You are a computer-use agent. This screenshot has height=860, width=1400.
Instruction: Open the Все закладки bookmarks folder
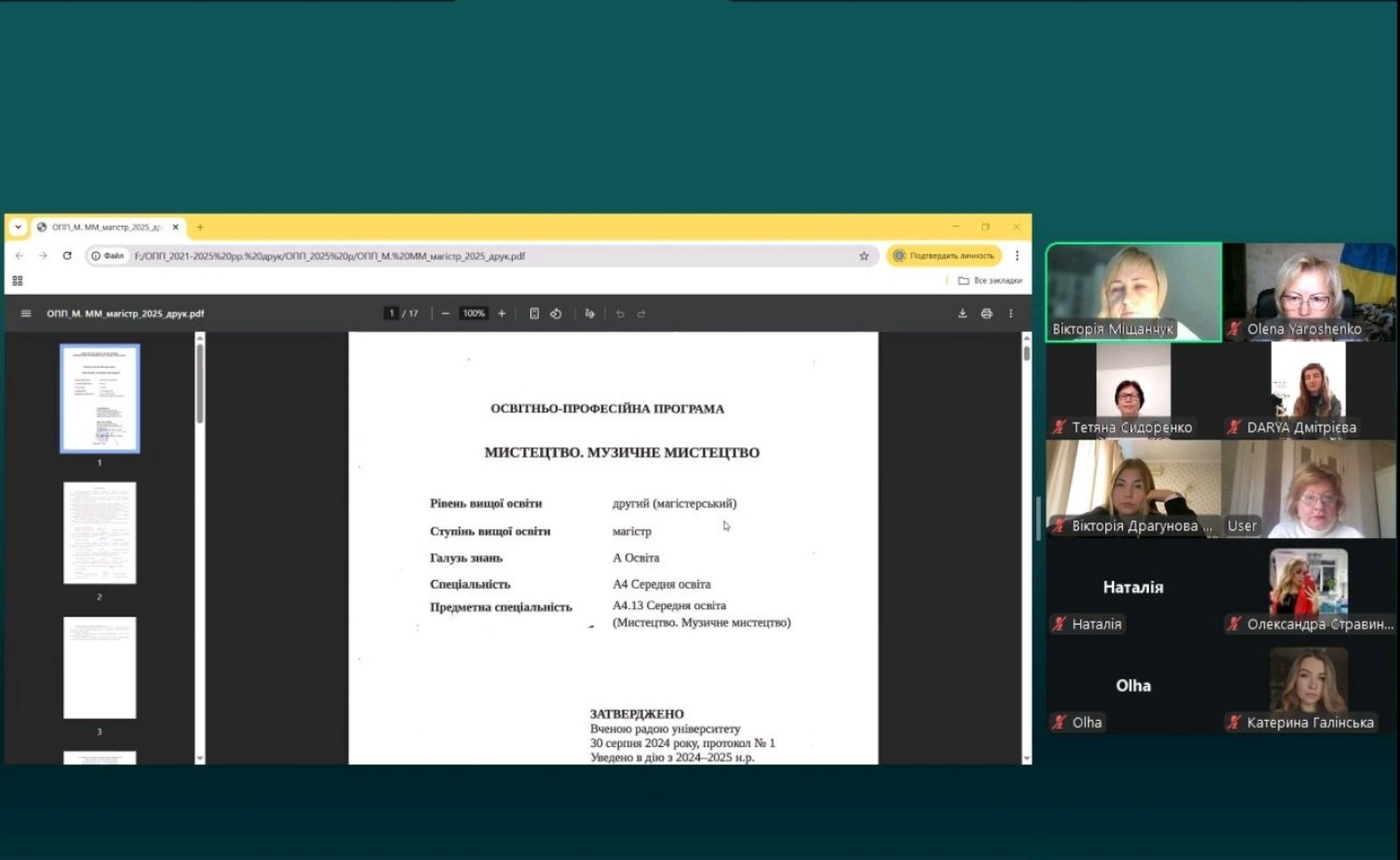990,281
